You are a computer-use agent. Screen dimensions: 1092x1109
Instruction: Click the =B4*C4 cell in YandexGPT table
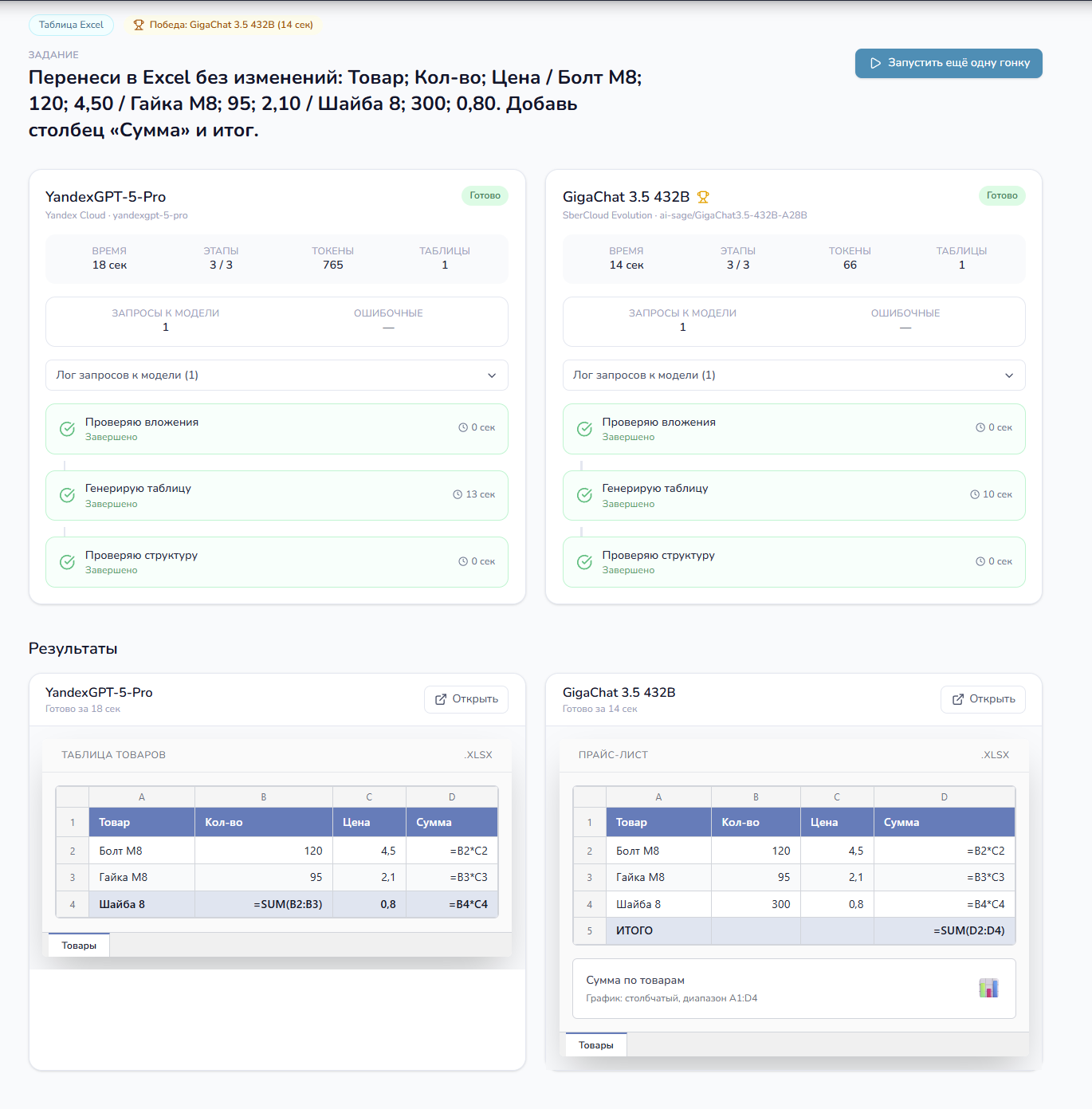pos(452,904)
